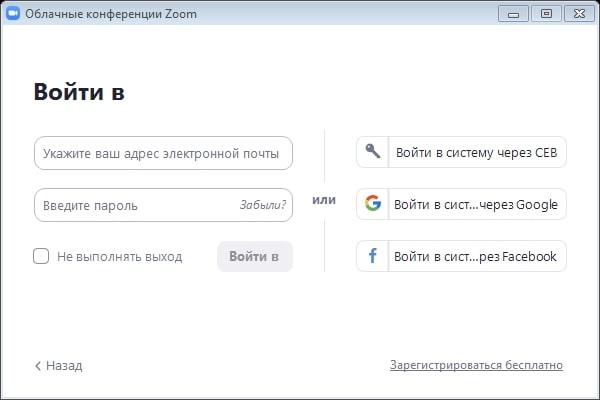This screenshot has height=400, width=600.
Task: Click the 'Не выполнять выход' label text
Action: coord(119,256)
